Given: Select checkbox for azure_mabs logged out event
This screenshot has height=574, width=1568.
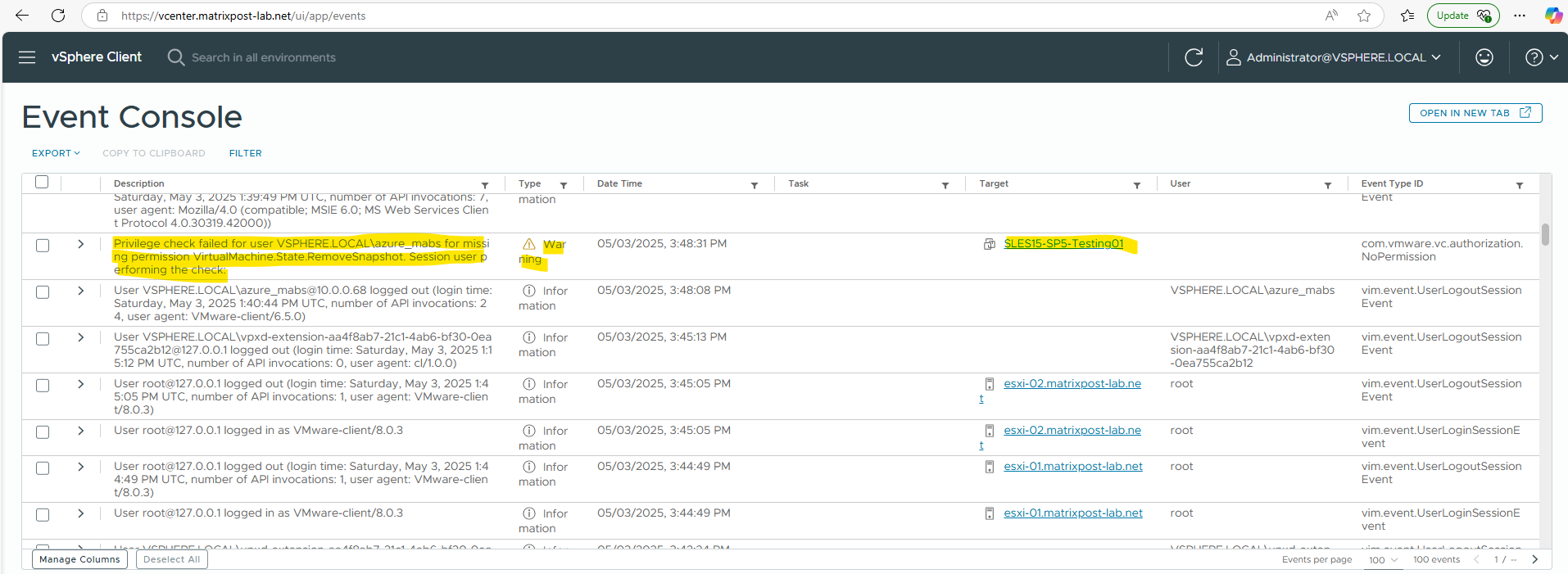Looking at the screenshot, I should click(43, 292).
